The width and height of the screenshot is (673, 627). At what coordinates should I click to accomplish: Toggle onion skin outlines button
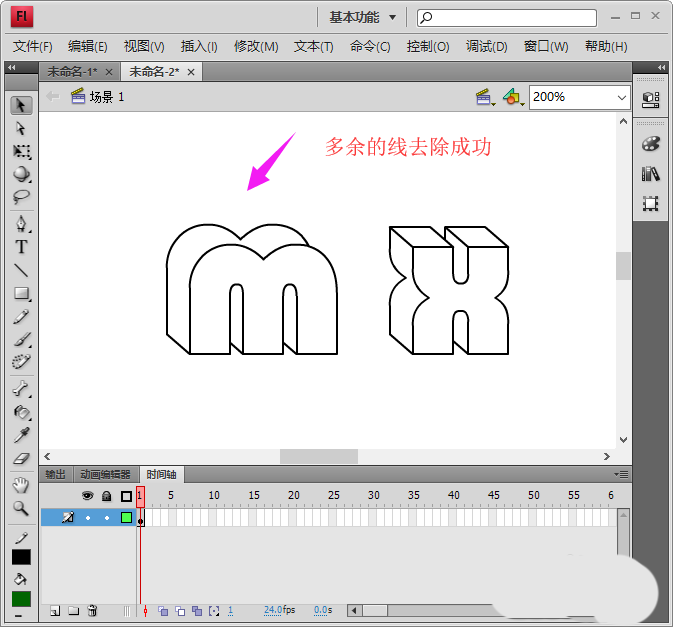pos(180,611)
